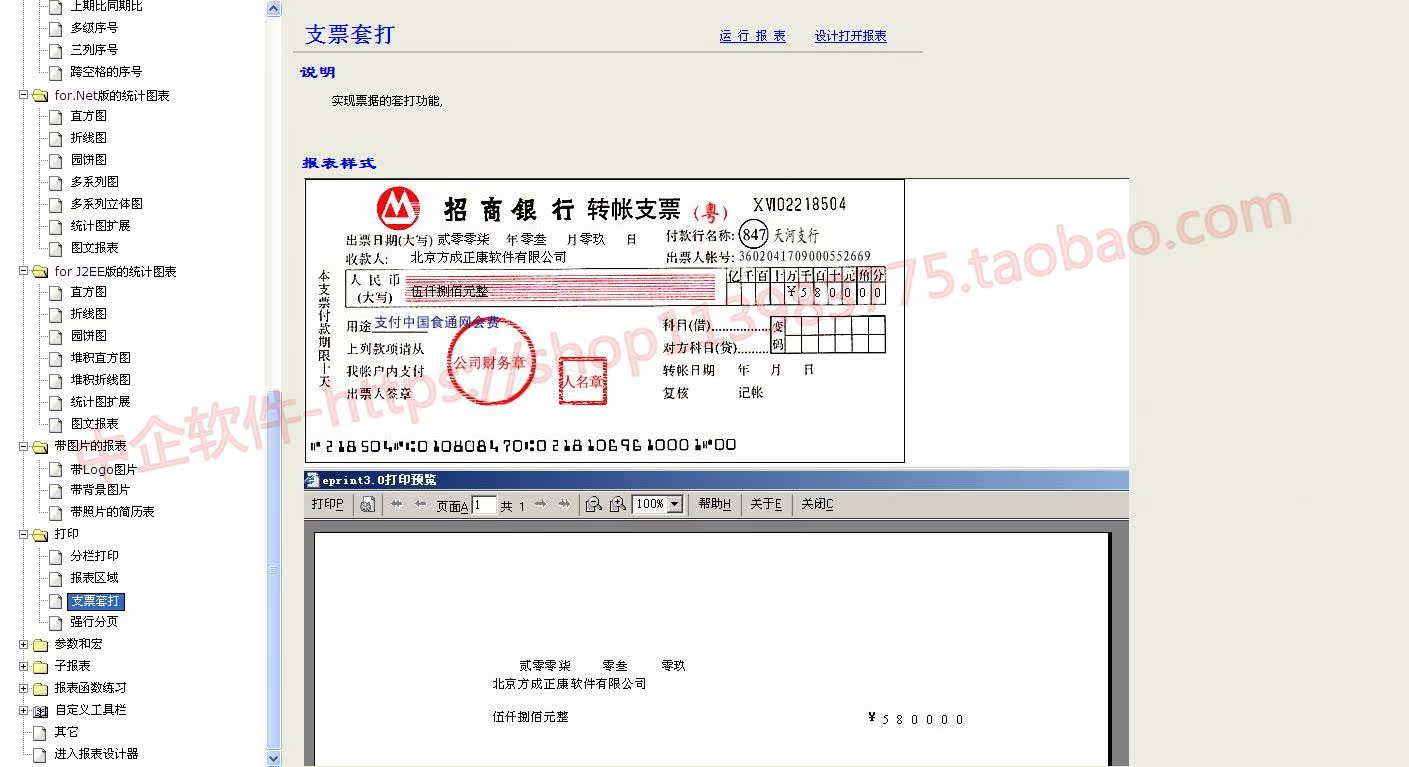Click the 关闭C close button
This screenshot has width=1409, height=767.
pos(817,505)
